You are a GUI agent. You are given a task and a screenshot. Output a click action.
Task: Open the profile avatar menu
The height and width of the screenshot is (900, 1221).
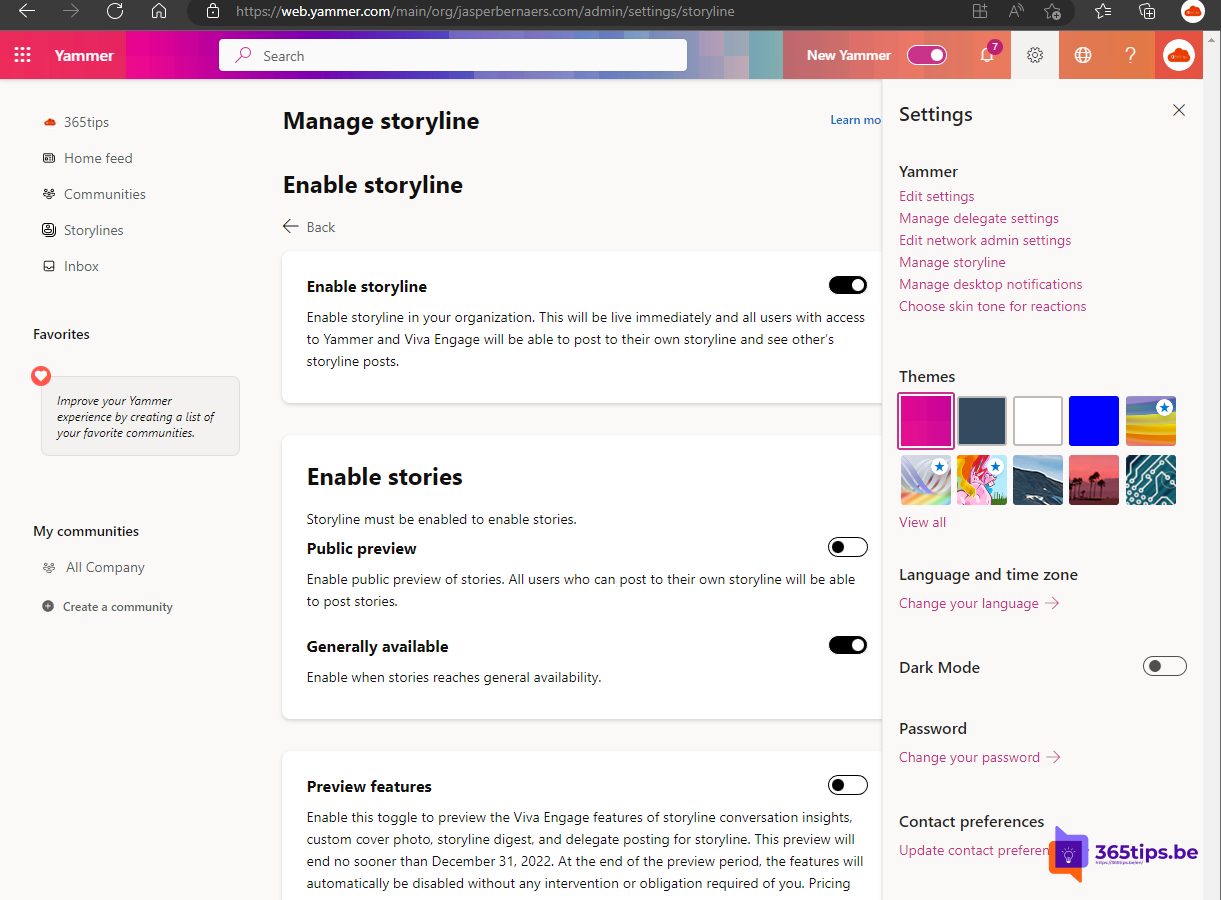[x=1179, y=55]
